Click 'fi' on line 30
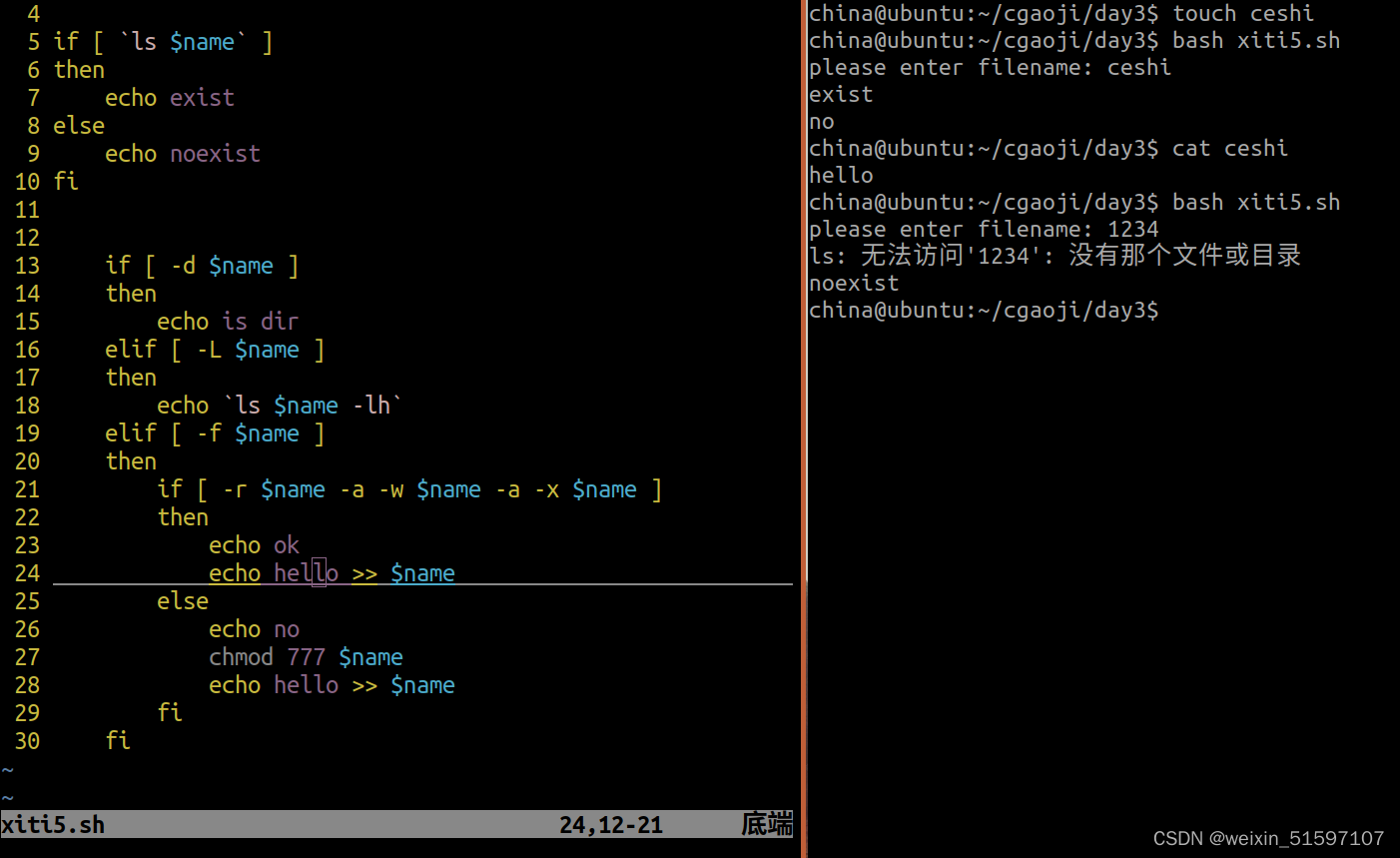 118,740
